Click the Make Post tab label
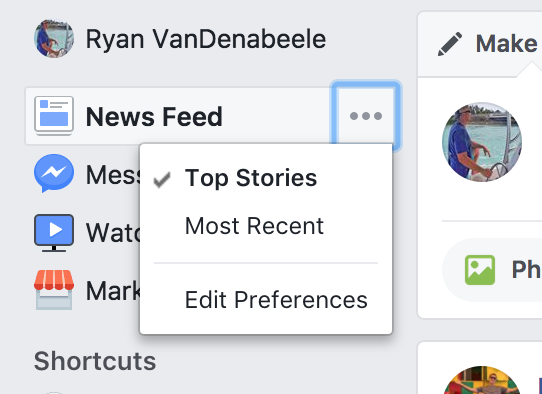Viewport: 542px width, 394px height. [506, 44]
